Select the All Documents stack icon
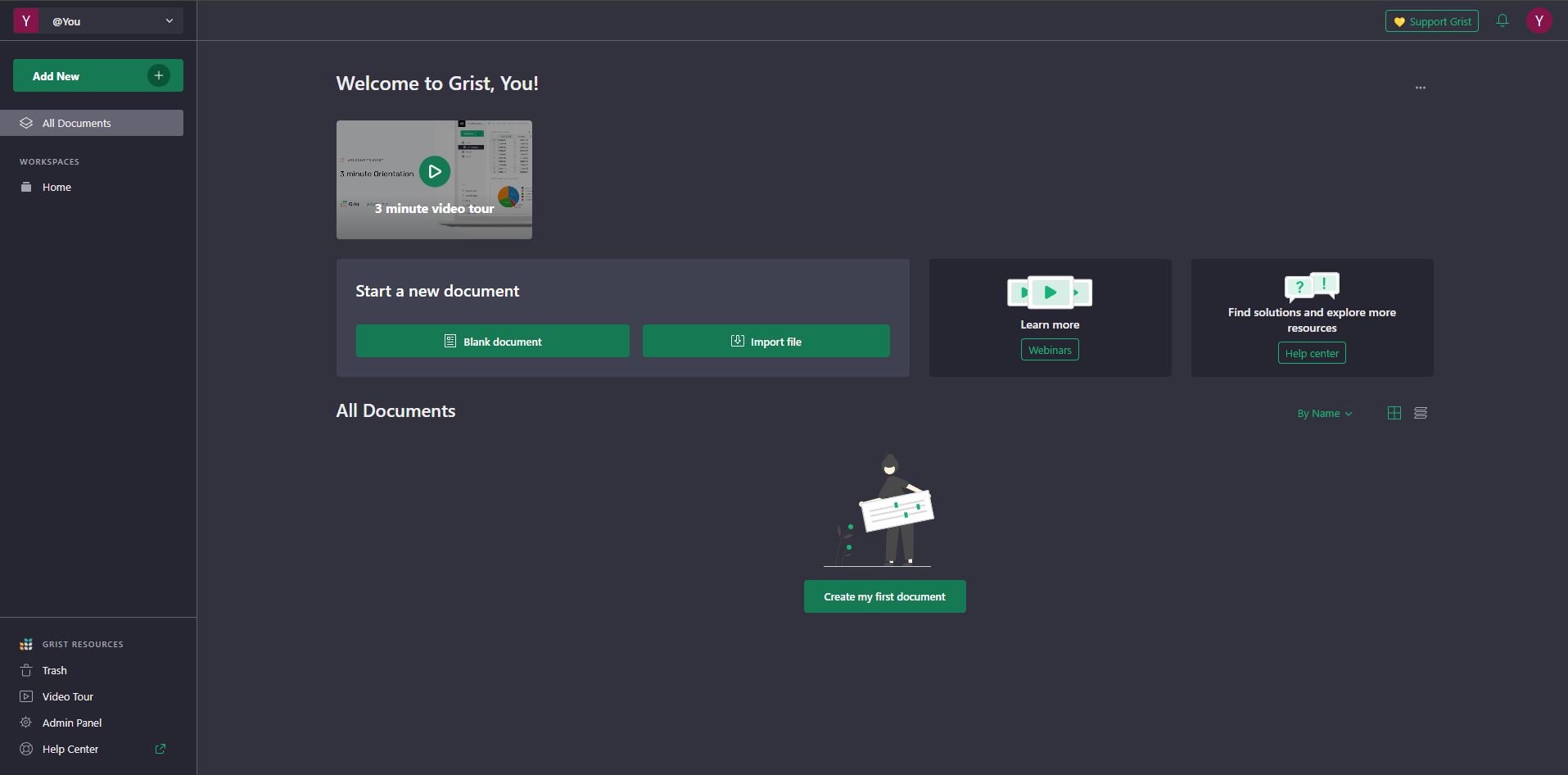Viewport: 1568px width, 775px height. tap(26, 122)
